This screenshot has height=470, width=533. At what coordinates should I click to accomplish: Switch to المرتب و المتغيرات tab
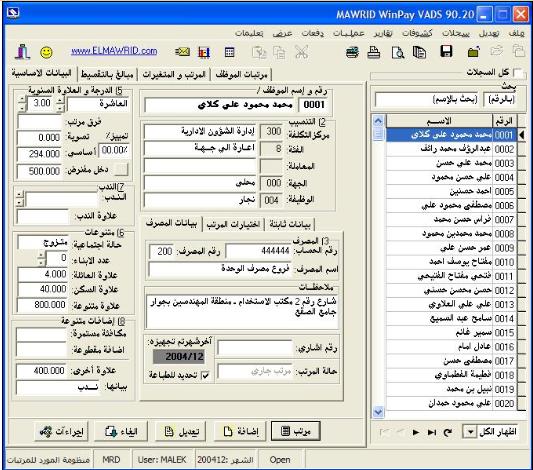coord(174,74)
